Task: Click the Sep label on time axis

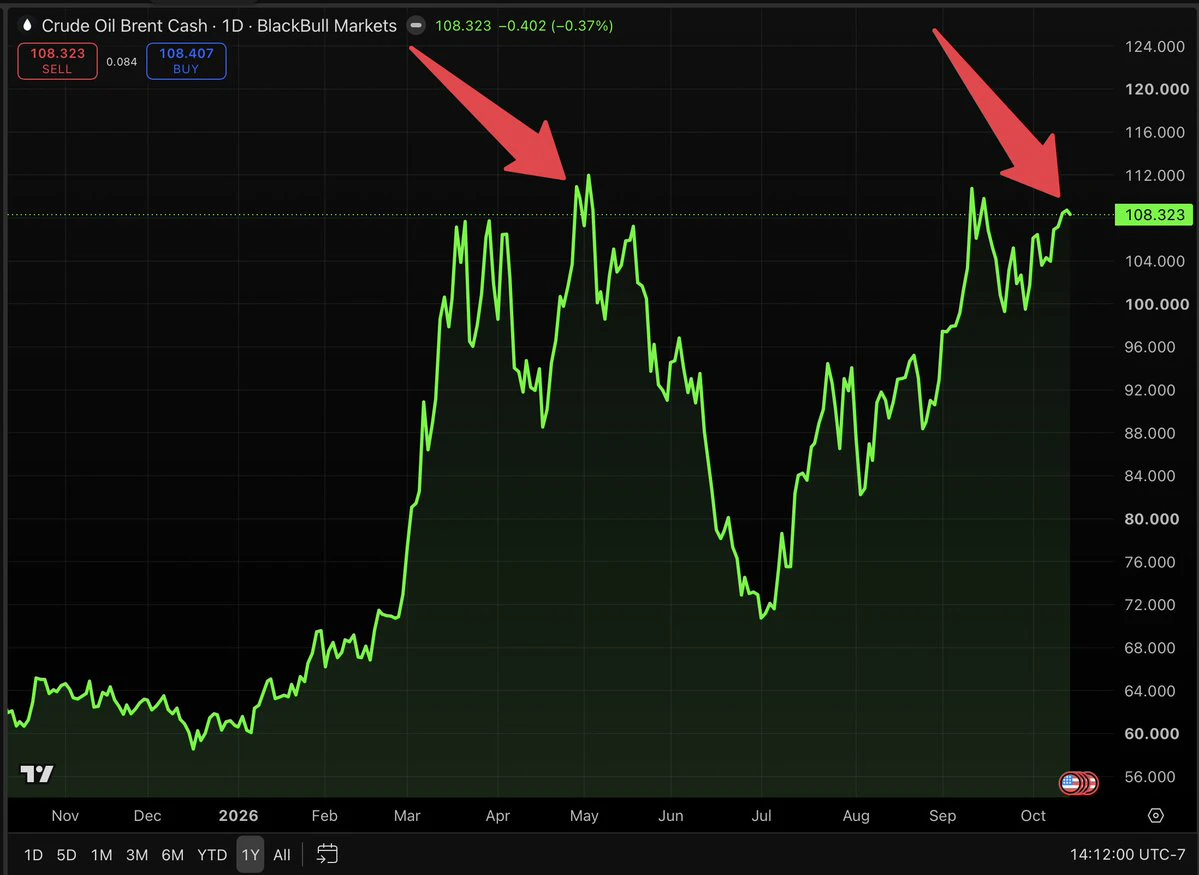Action: (x=942, y=815)
